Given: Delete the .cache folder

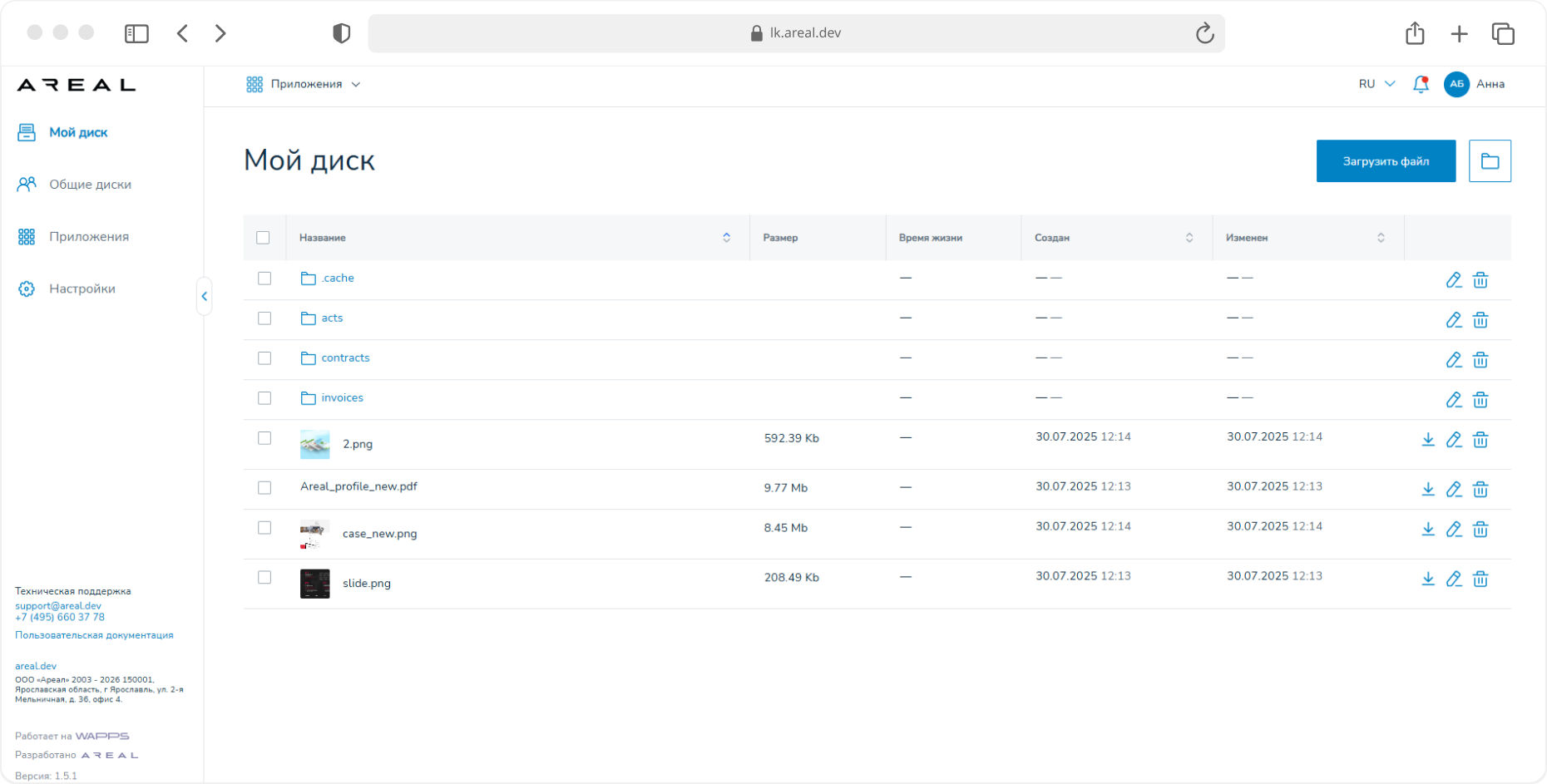Looking at the screenshot, I should click(x=1480, y=280).
